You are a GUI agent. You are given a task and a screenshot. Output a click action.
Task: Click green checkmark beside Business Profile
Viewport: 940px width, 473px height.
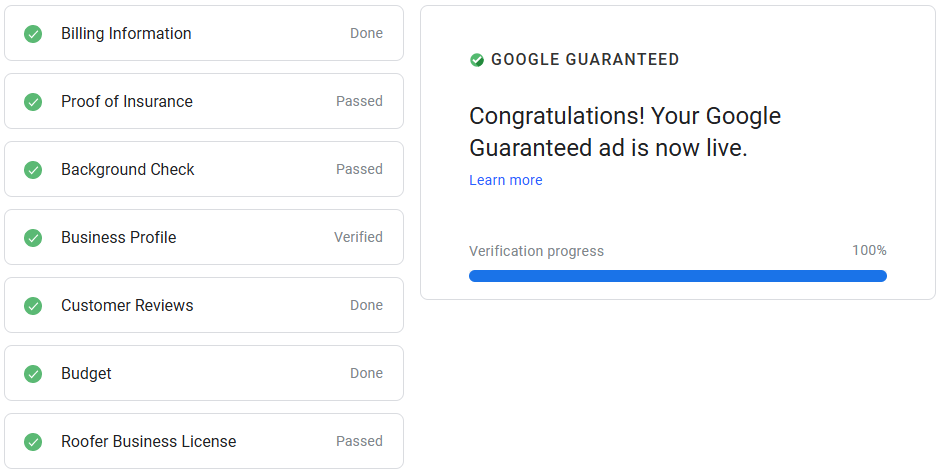(33, 238)
